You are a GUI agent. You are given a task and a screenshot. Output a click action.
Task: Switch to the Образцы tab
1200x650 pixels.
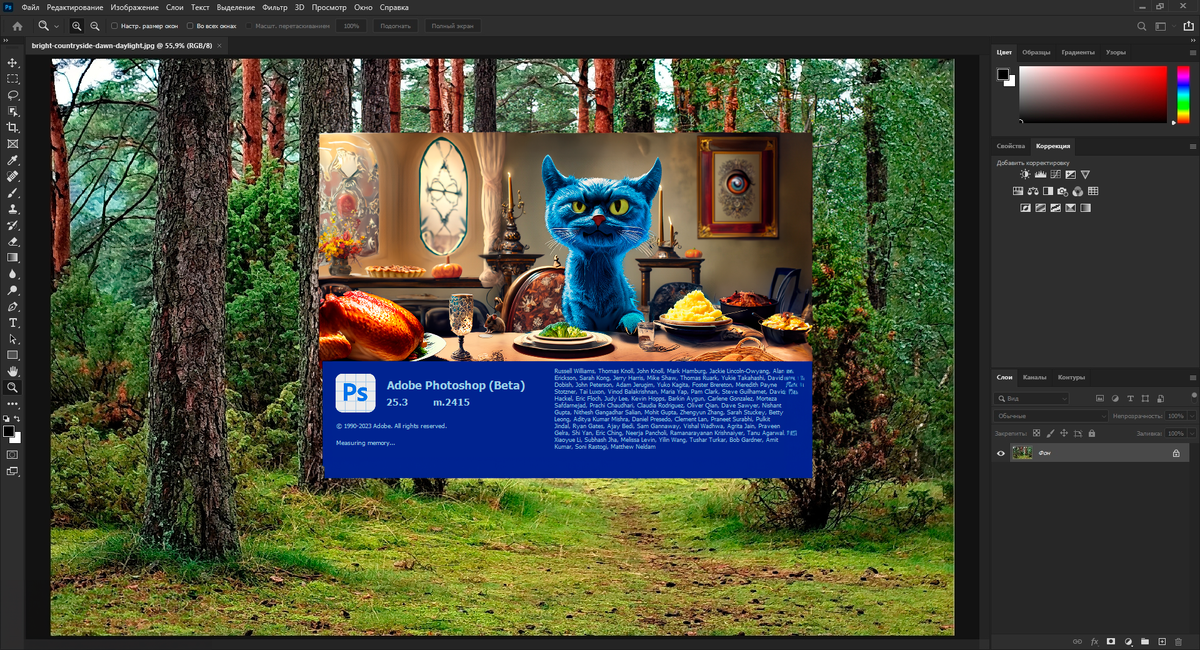1036,52
